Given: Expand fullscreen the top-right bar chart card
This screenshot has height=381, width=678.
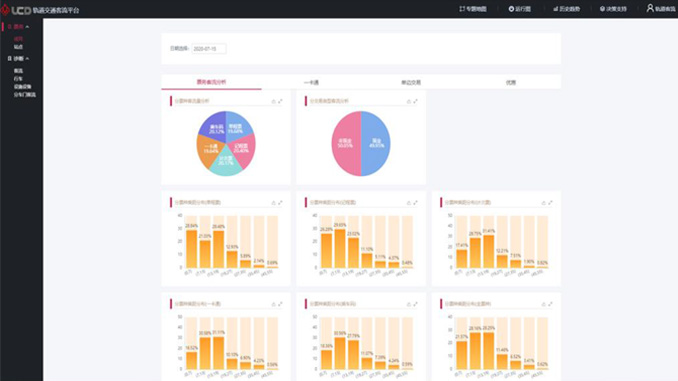Looking at the screenshot, I should coord(550,202).
